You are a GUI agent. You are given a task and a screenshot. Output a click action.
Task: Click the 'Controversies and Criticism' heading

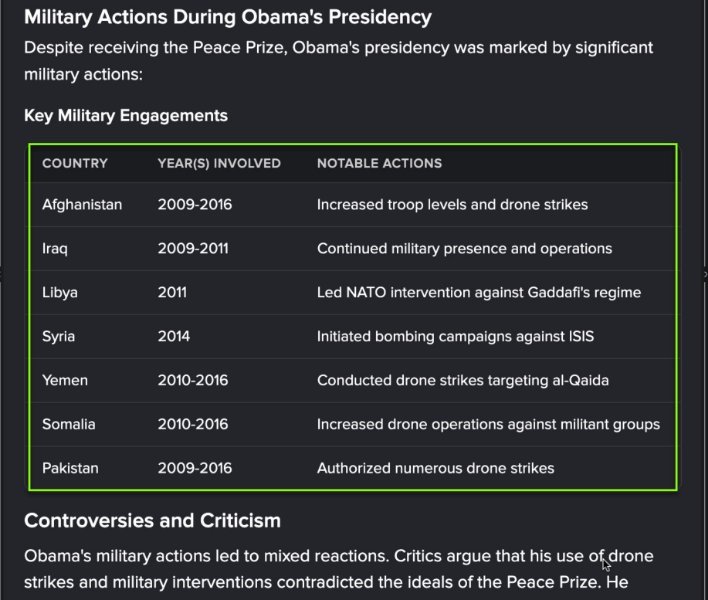pos(152,521)
